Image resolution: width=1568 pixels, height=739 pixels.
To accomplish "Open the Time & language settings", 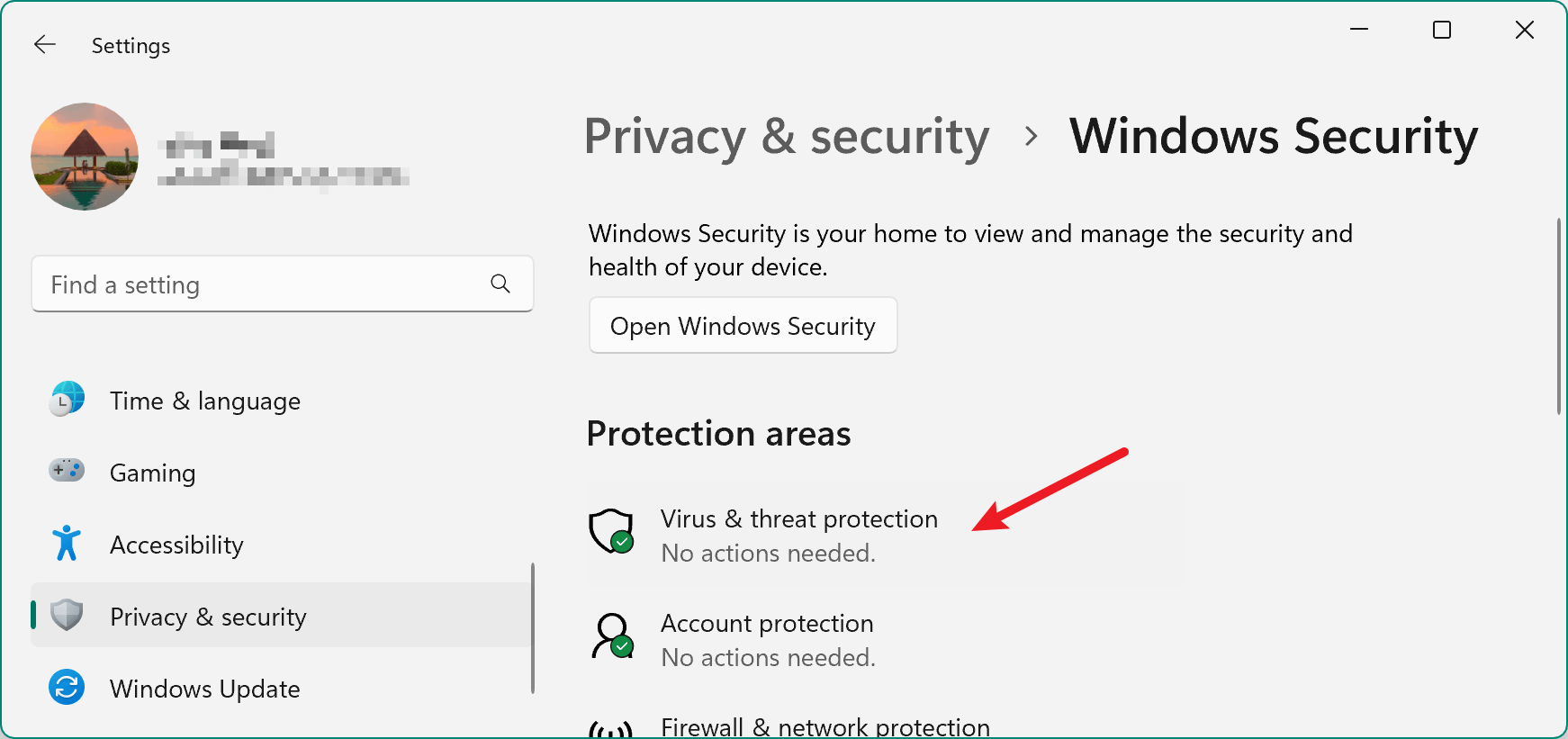I will [x=205, y=401].
